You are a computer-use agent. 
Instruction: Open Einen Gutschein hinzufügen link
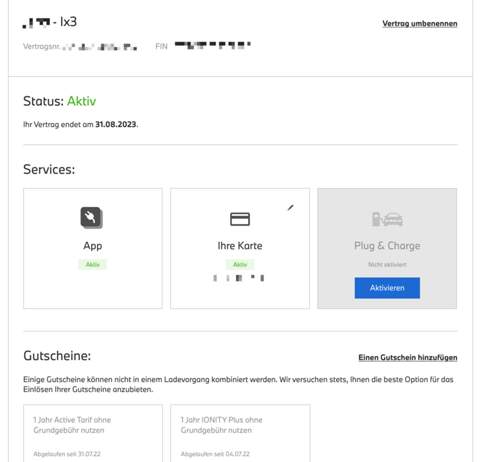click(408, 357)
